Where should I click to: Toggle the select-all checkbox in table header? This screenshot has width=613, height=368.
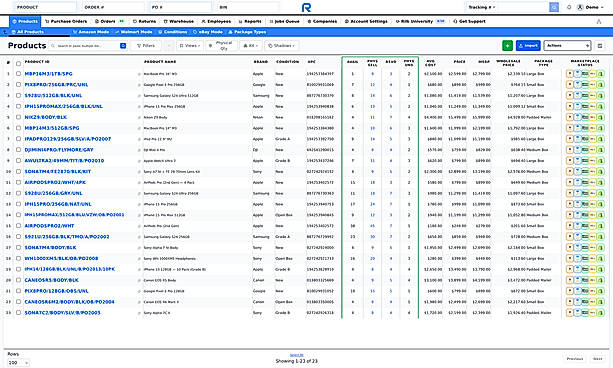point(18,63)
